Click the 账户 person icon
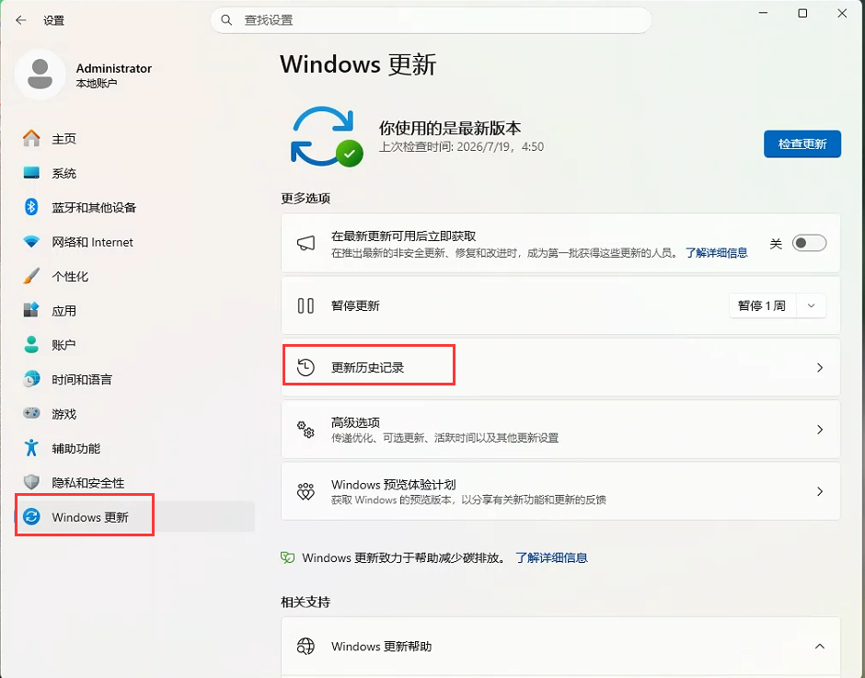Viewport: 865px width, 678px height. (31, 345)
